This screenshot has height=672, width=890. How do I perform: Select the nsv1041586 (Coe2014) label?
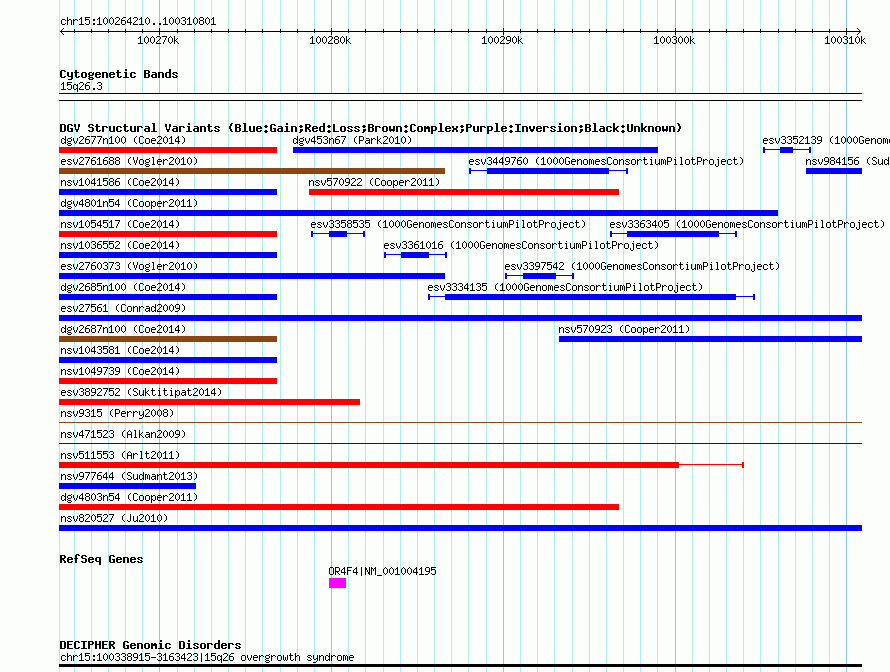(120, 182)
